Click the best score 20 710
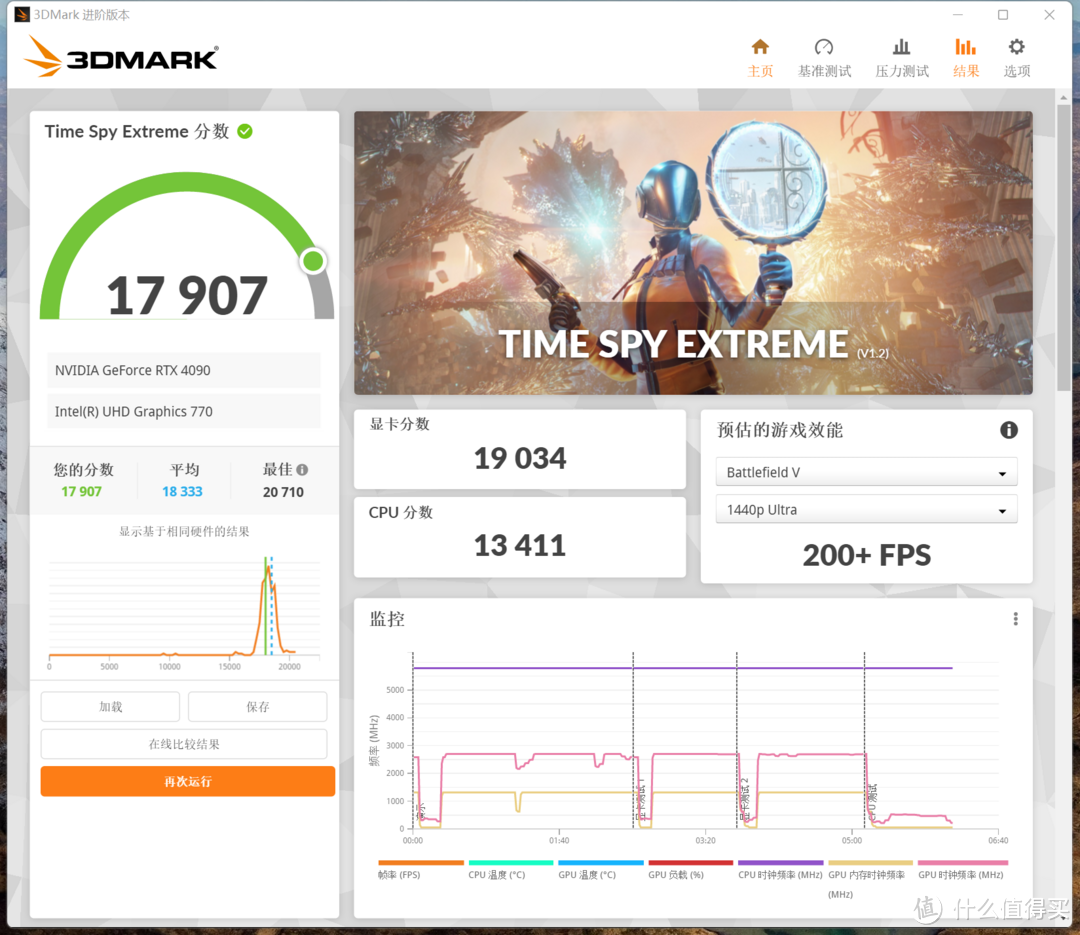1080x935 pixels. pyautogui.click(x=283, y=492)
